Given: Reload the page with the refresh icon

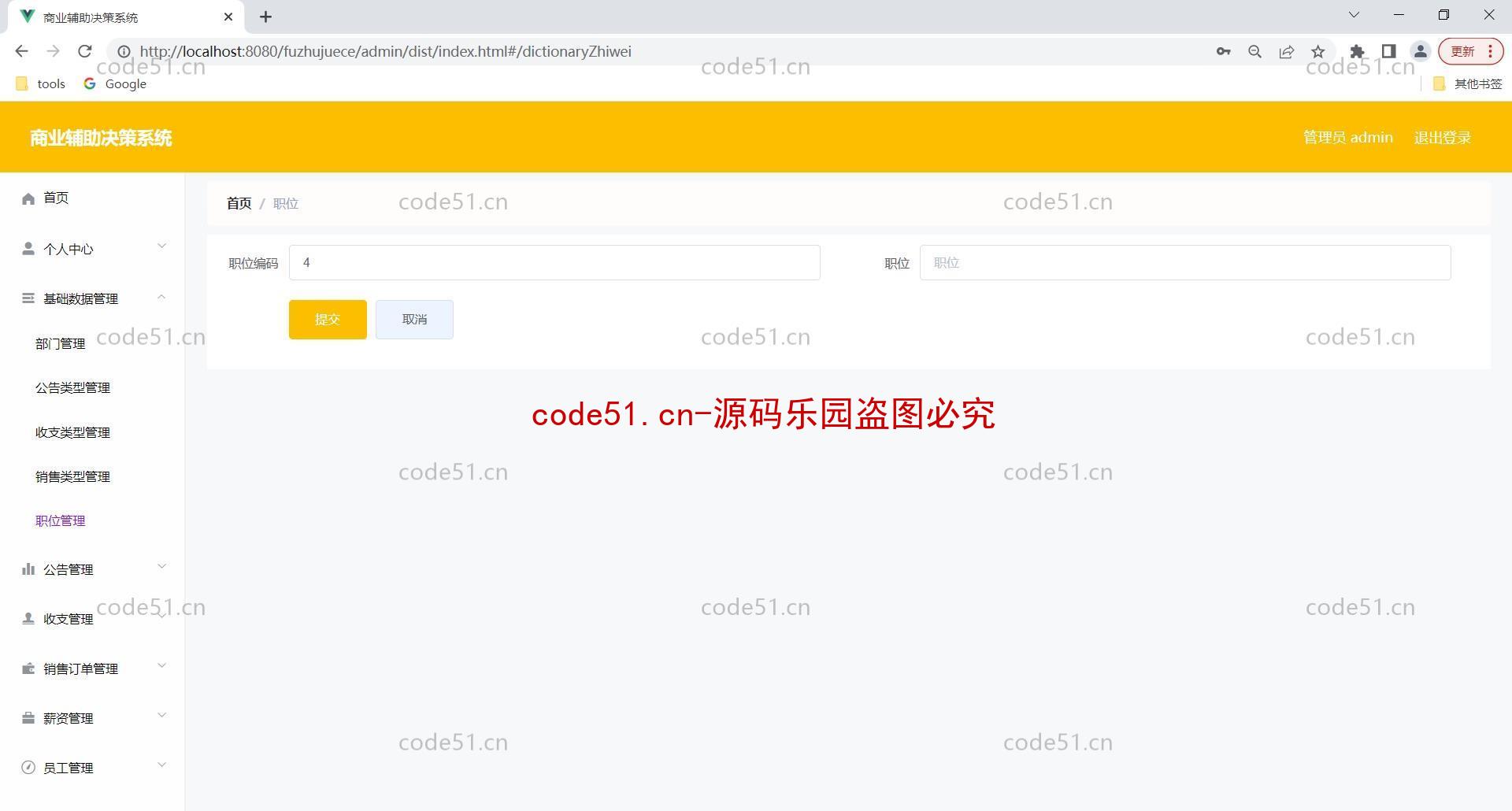Looking at the screenshot, I should (85, 51).
